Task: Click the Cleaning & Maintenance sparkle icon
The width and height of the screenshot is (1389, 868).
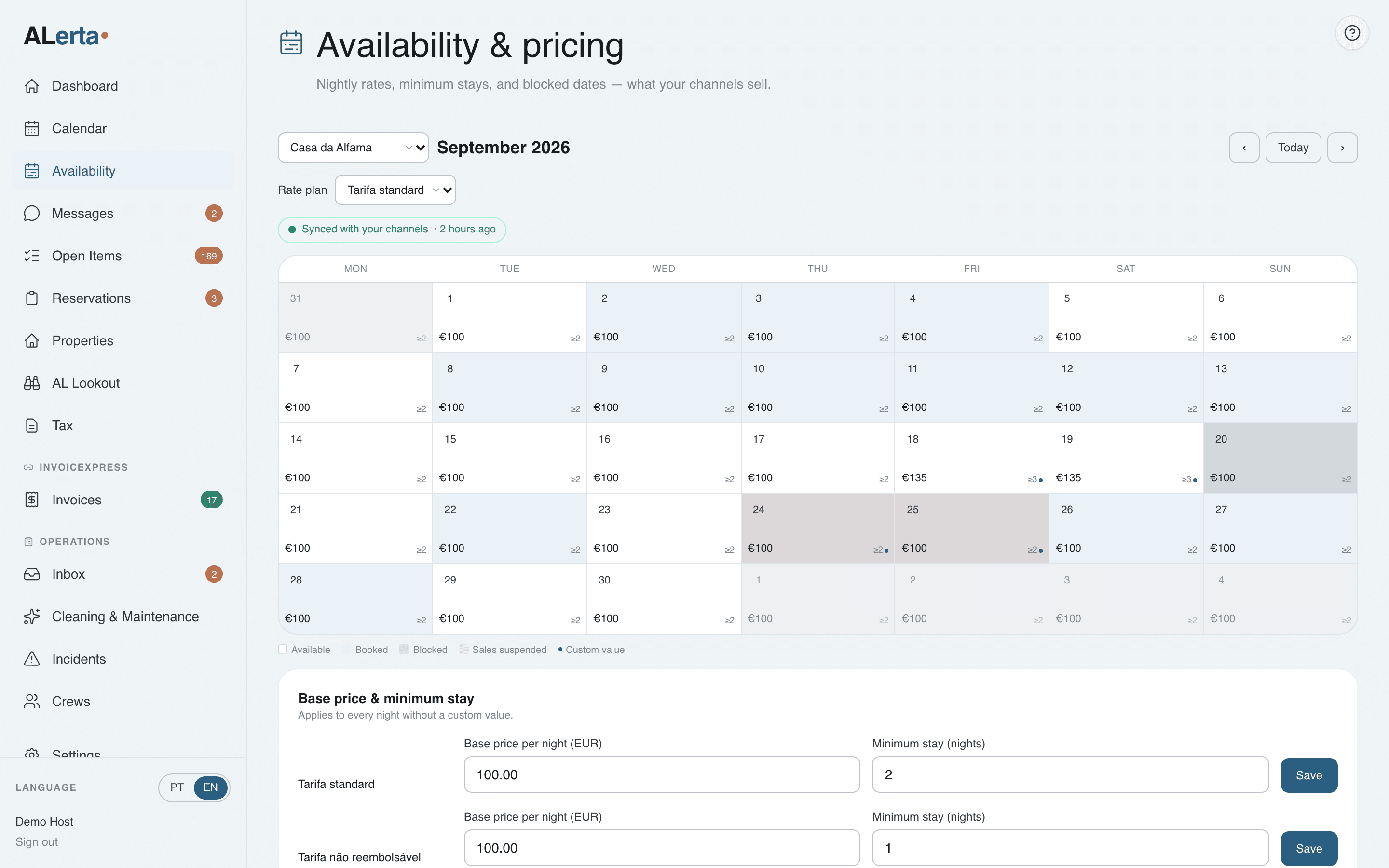Action: point(31,617)
